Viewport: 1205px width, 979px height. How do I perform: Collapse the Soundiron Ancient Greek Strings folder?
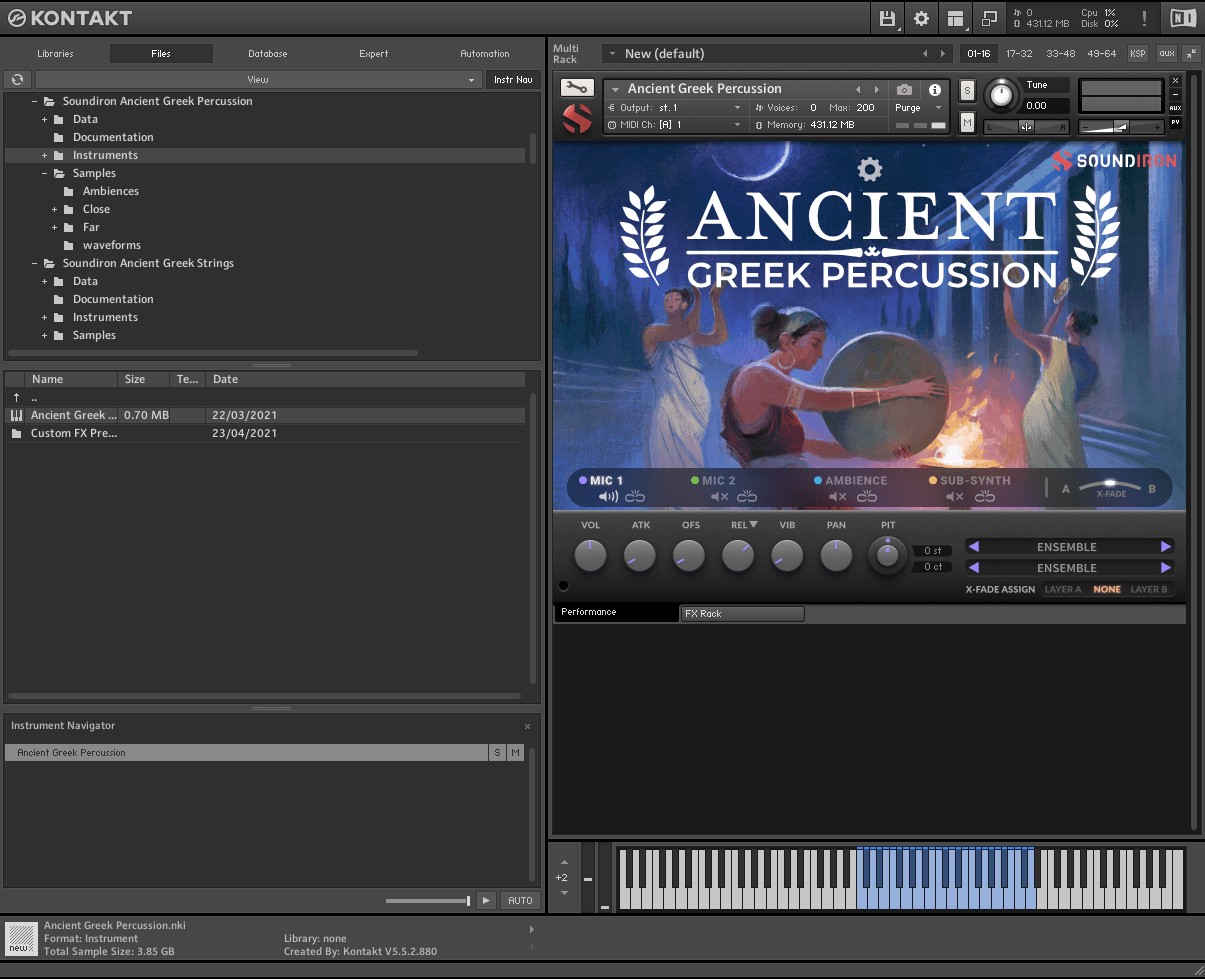34,263
